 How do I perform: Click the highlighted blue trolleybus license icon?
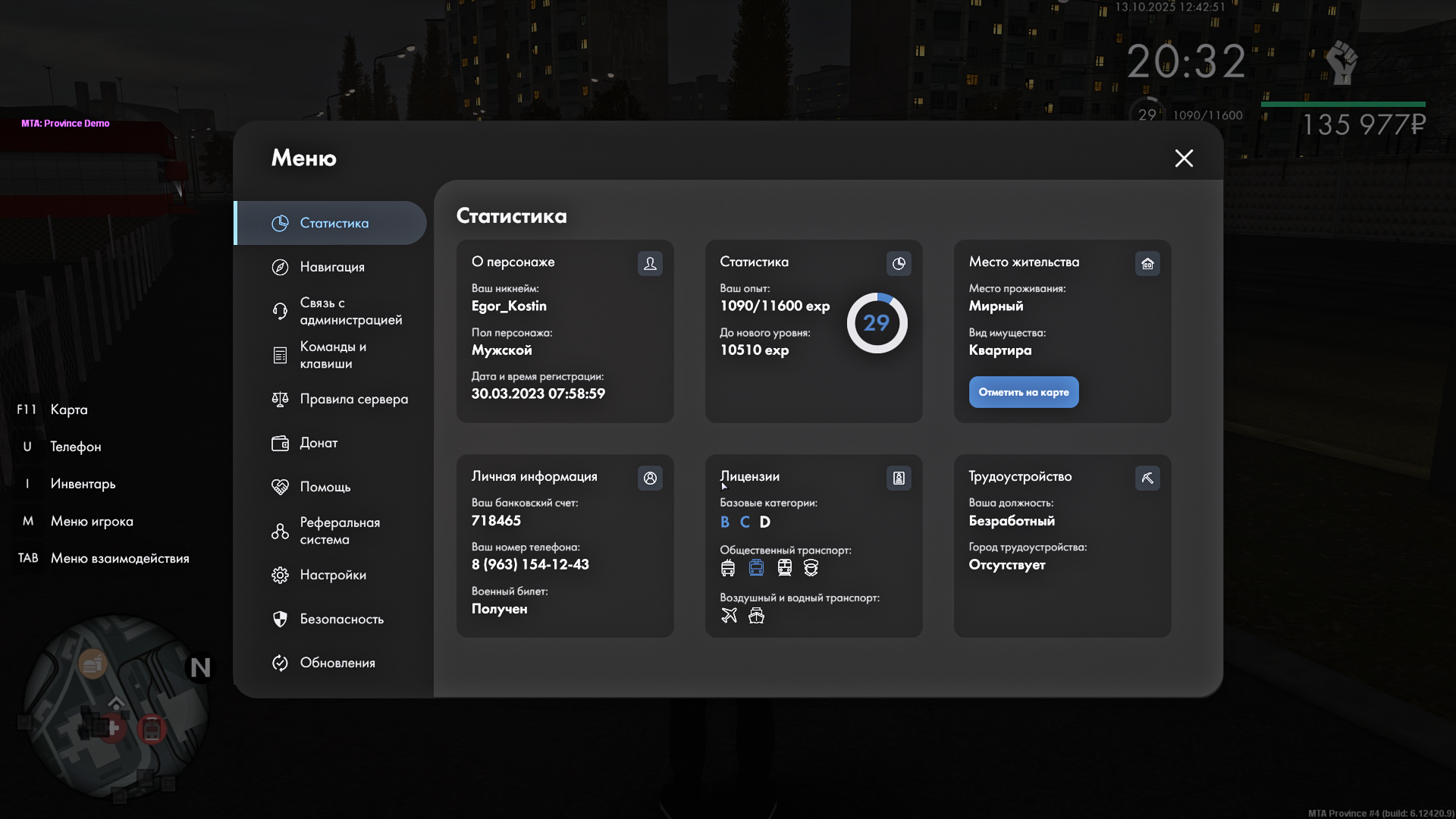tap(756, 567)
